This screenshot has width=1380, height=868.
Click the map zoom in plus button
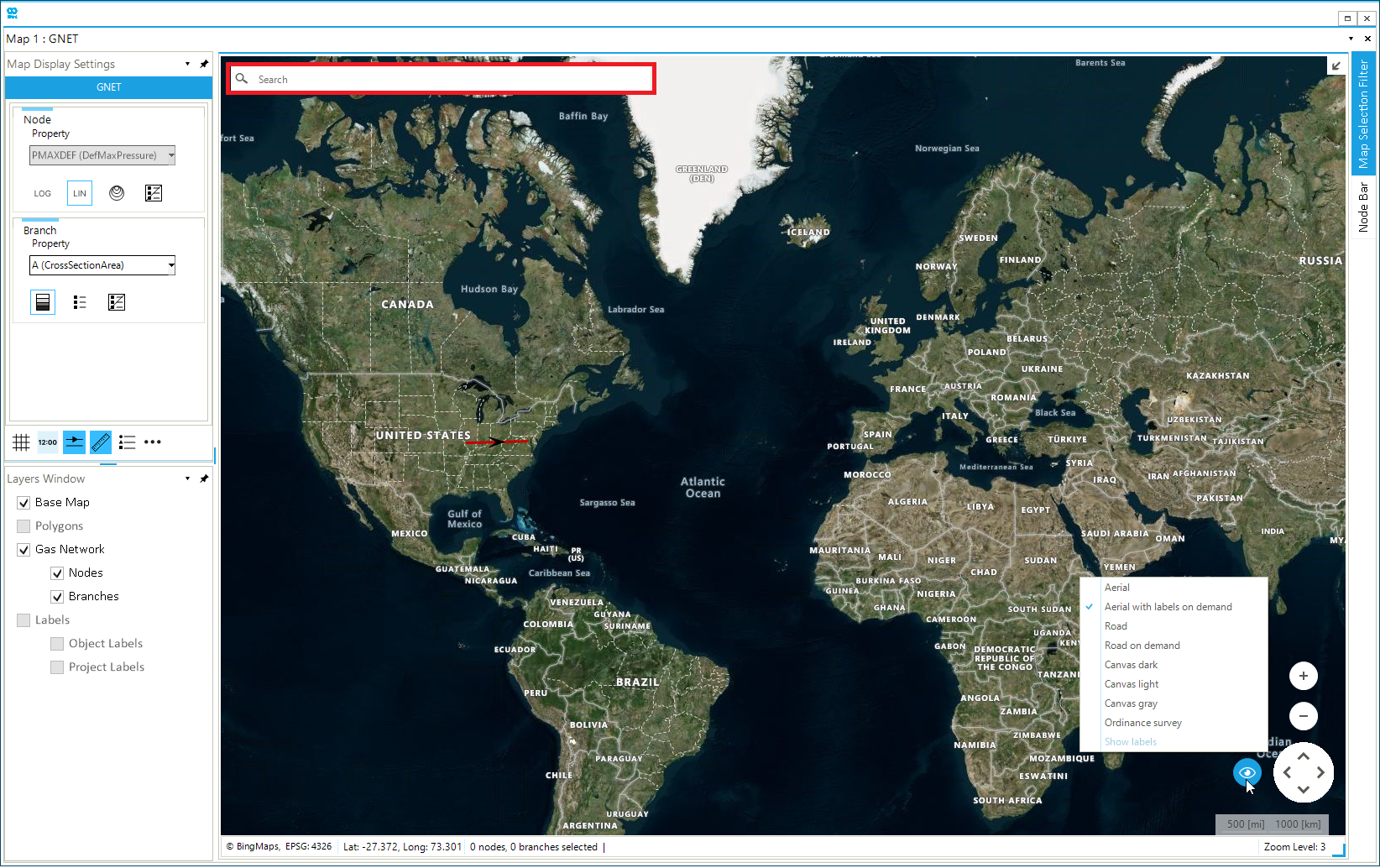click(1303, 676)
